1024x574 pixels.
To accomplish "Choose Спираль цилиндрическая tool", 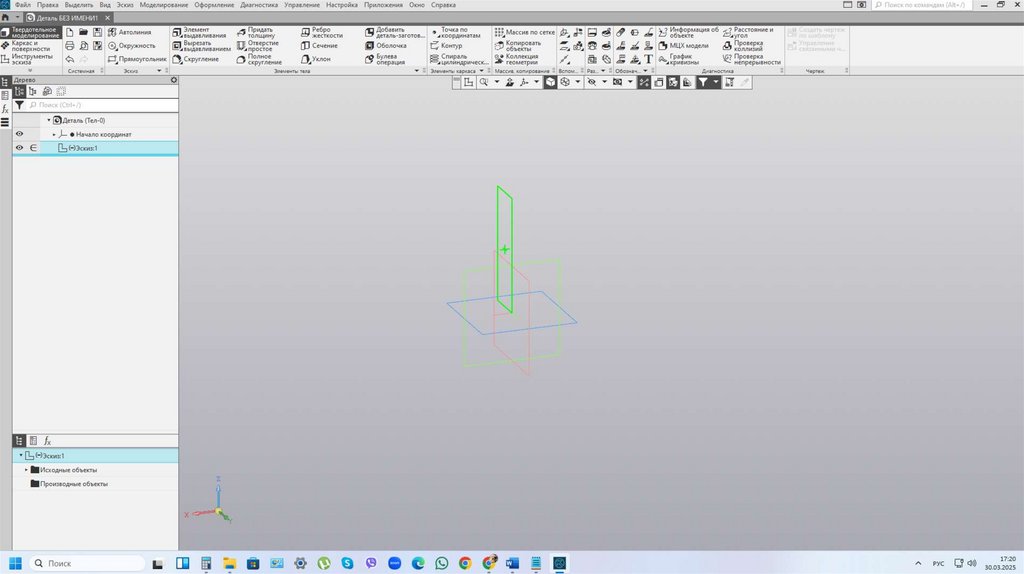I will coord(459,59).
